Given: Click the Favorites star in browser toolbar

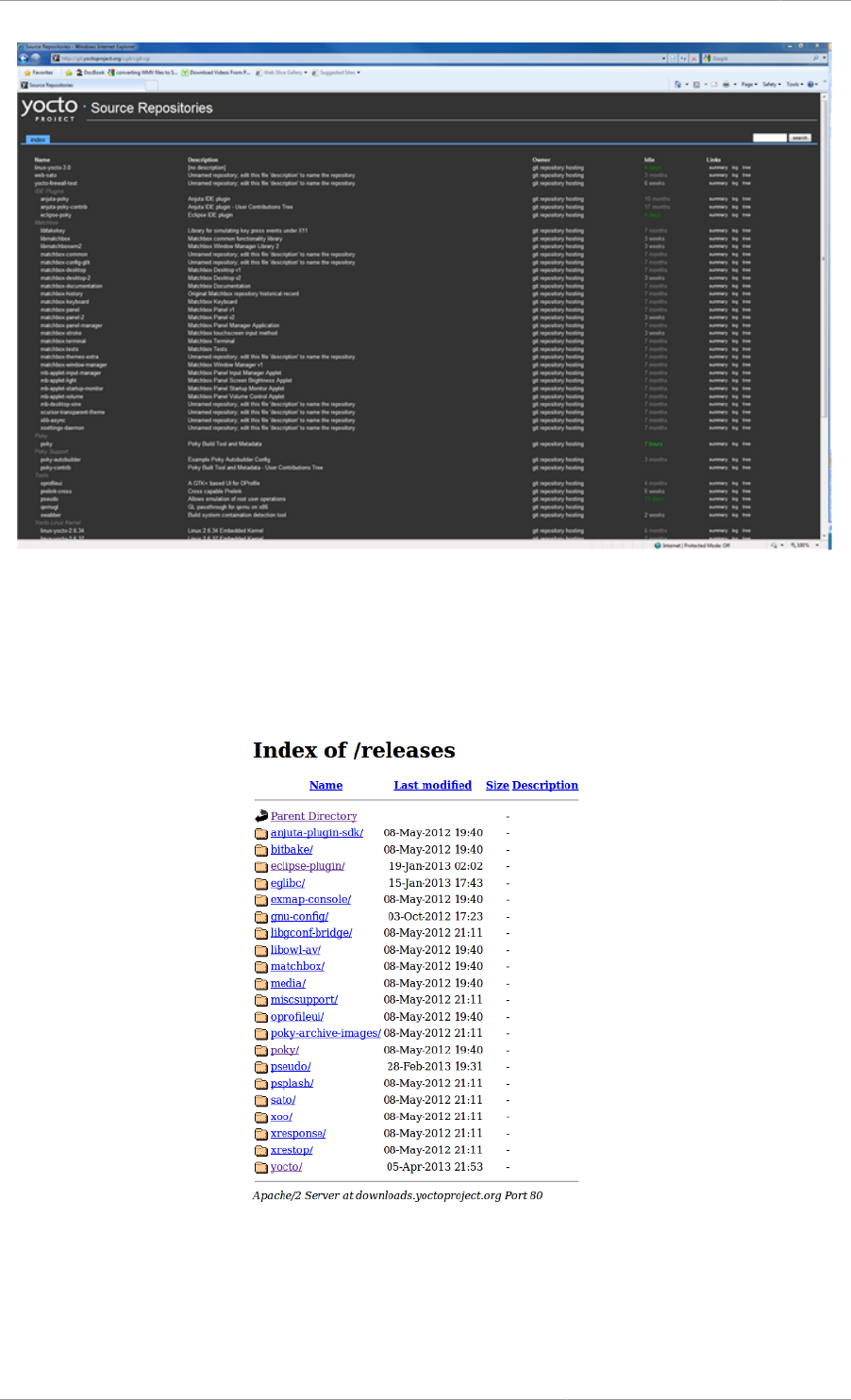Looking at the screenshot, I should pos(25,73).
